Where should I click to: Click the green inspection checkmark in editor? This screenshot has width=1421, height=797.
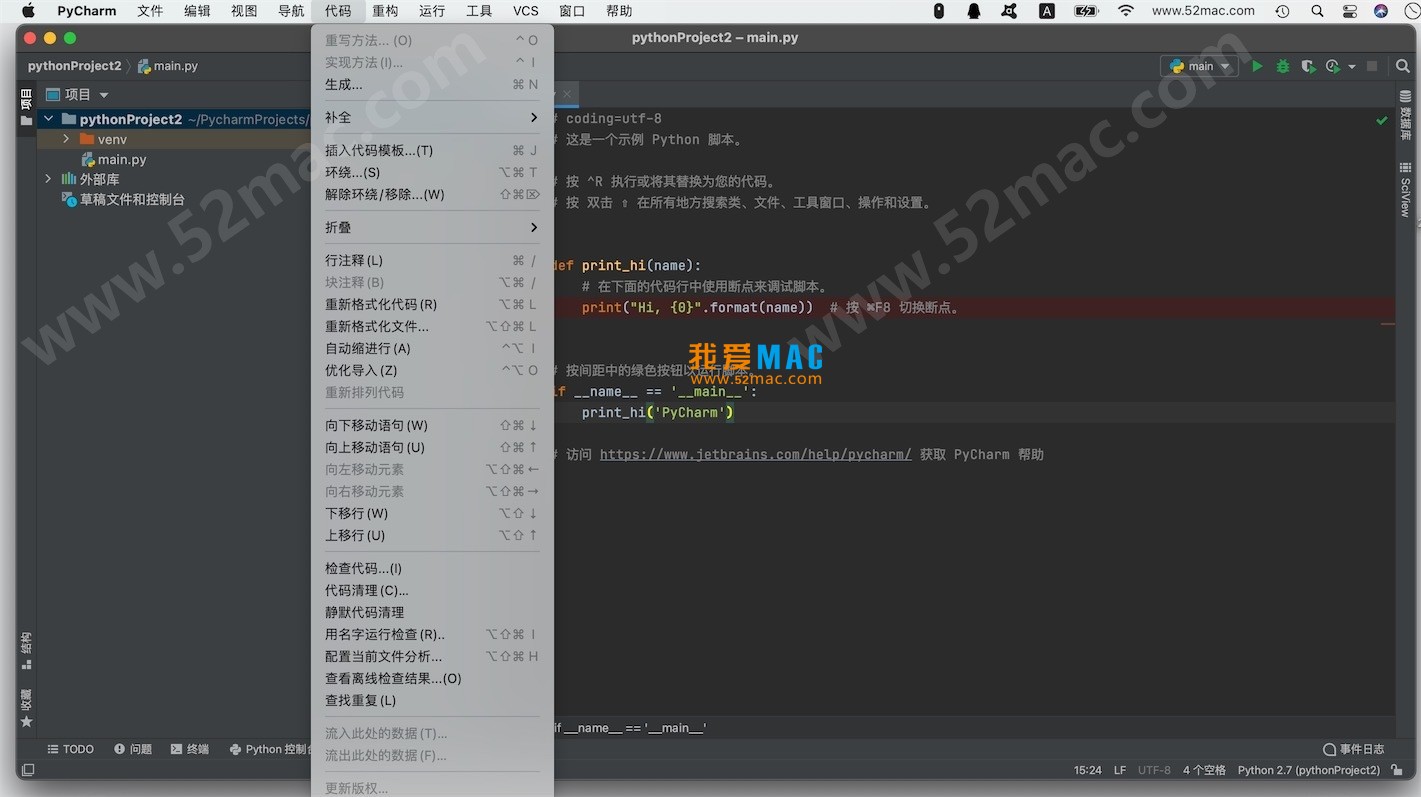(1381, 120)
